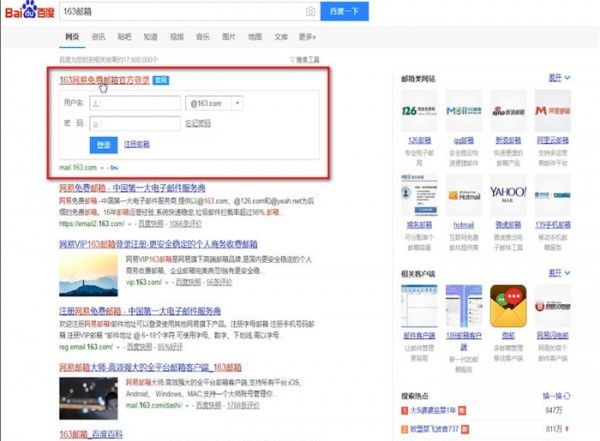Click the red rank badge of the first hot search
This screenshot has width=600, height=441.
(404, 411)
